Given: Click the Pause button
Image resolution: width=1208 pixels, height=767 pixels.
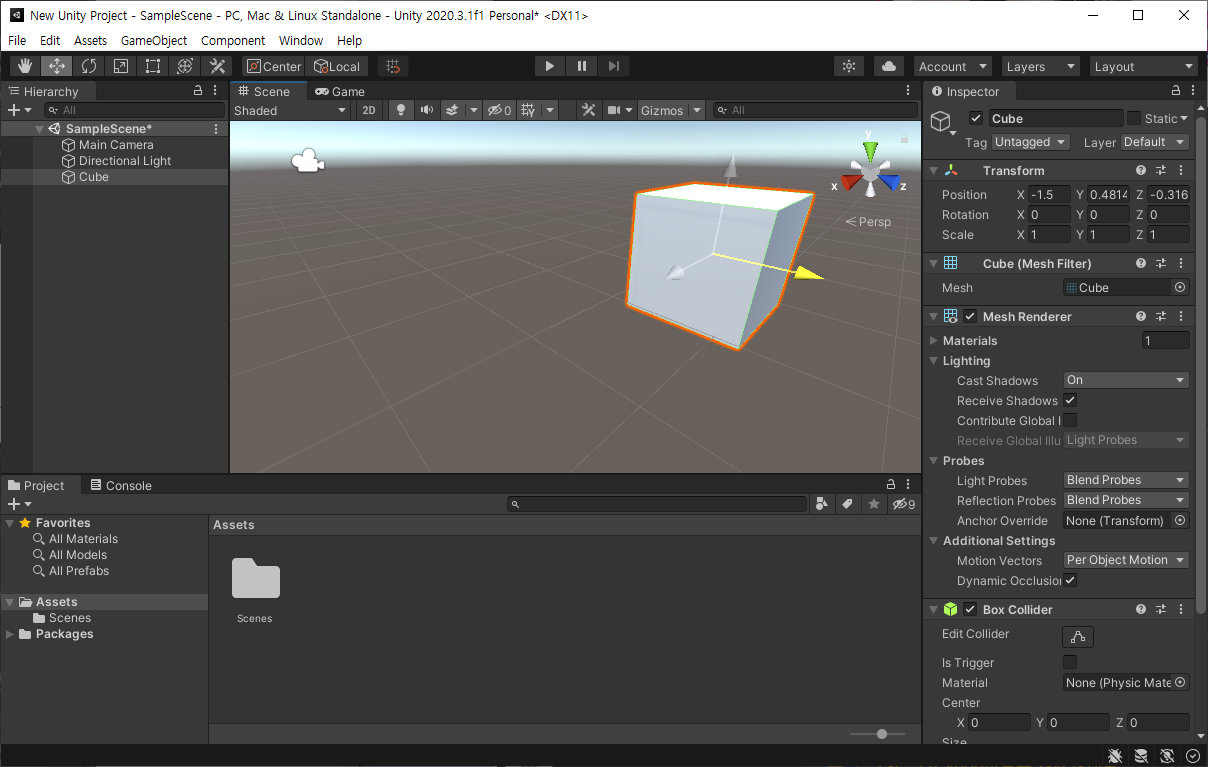Looking at the screenshot, I should point(582,66).
